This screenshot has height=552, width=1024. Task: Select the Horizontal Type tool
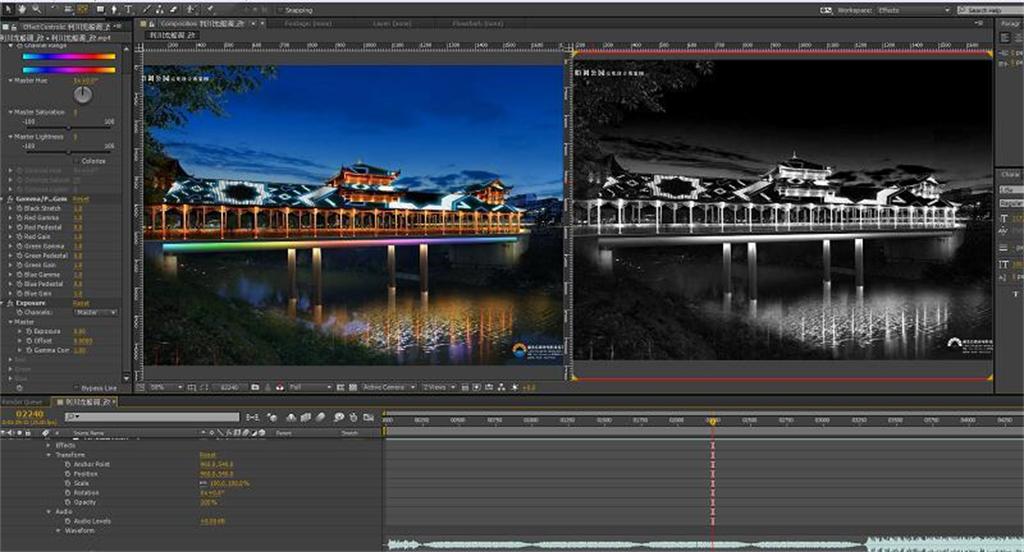click(x=129, y=9)
